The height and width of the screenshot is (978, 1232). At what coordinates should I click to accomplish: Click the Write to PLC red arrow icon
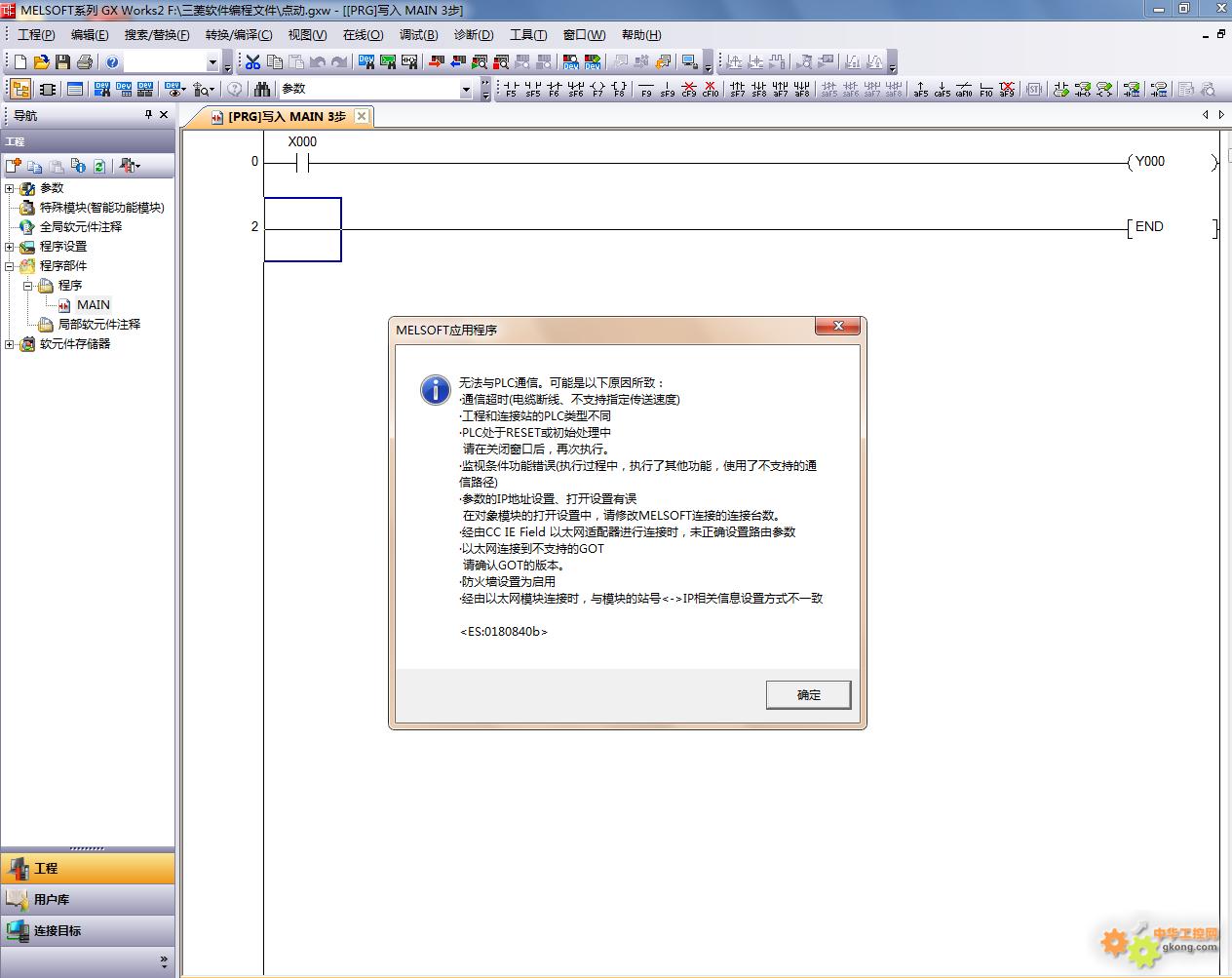pyautogui.click(x=436, y=62)
